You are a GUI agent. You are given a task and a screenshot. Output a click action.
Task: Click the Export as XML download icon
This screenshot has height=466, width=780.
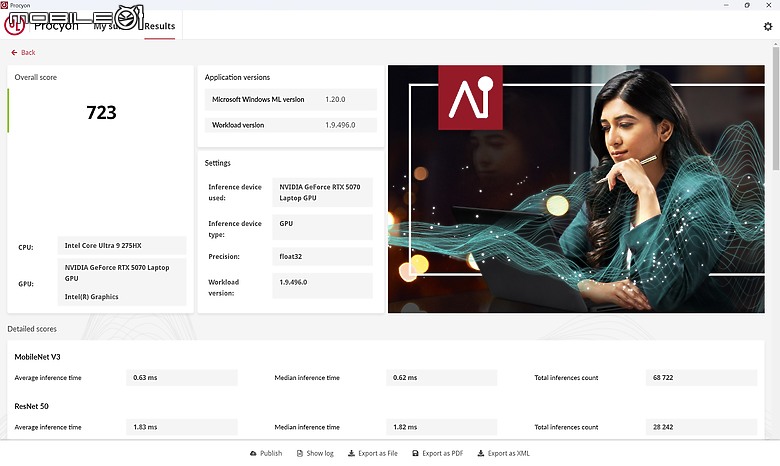(481, 453)
